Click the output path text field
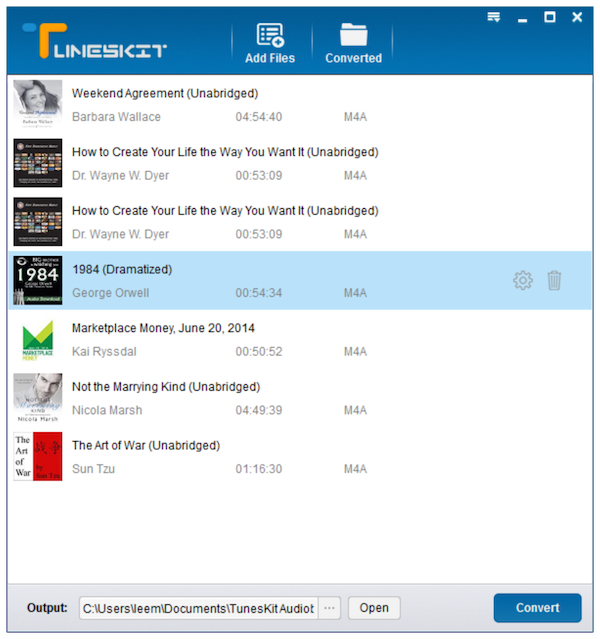The image size is (600, 639). click(x=198, y=608)
